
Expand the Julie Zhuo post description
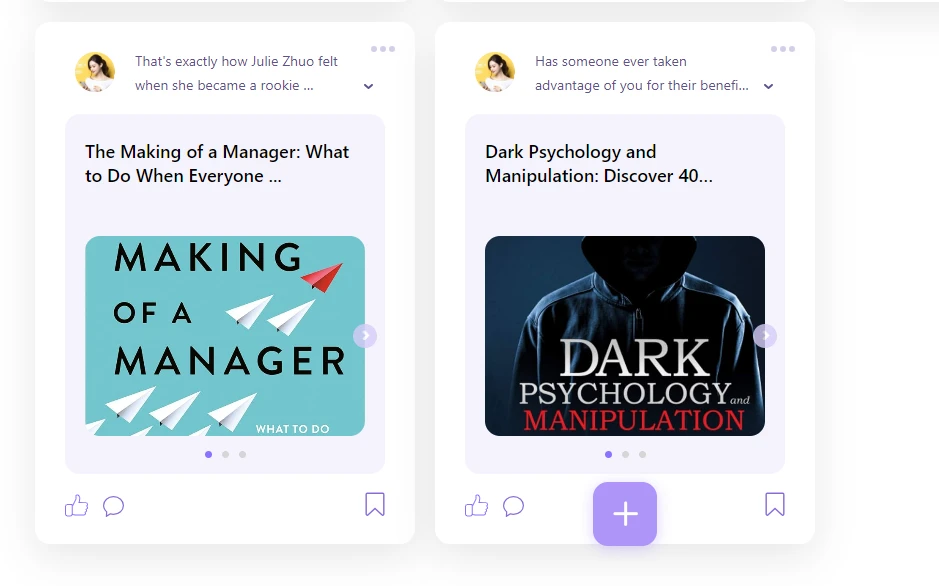[x=368, y=86]
